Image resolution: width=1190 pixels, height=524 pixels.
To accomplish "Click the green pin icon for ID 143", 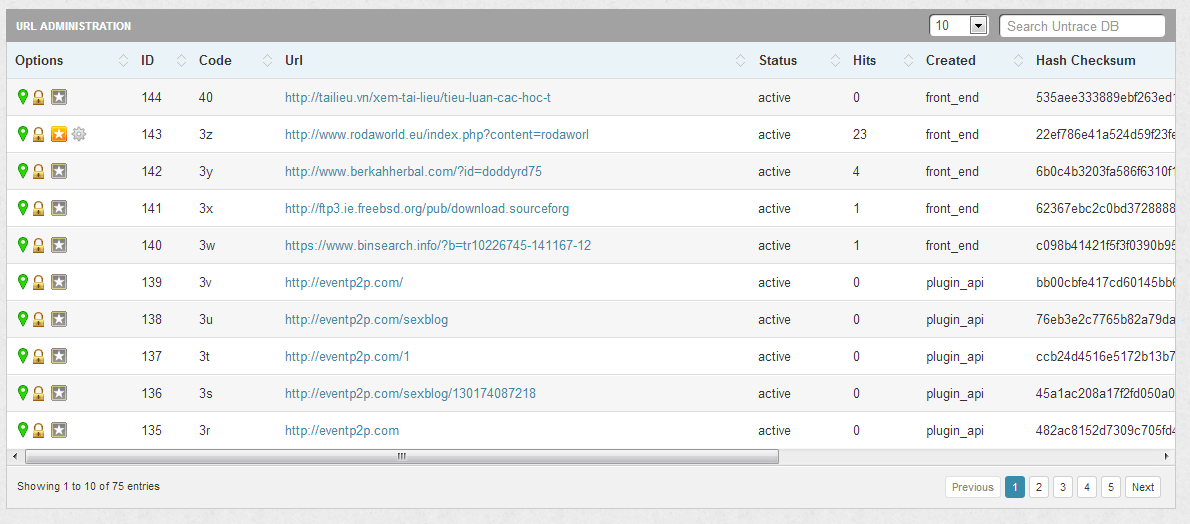I will coord(23,134).
